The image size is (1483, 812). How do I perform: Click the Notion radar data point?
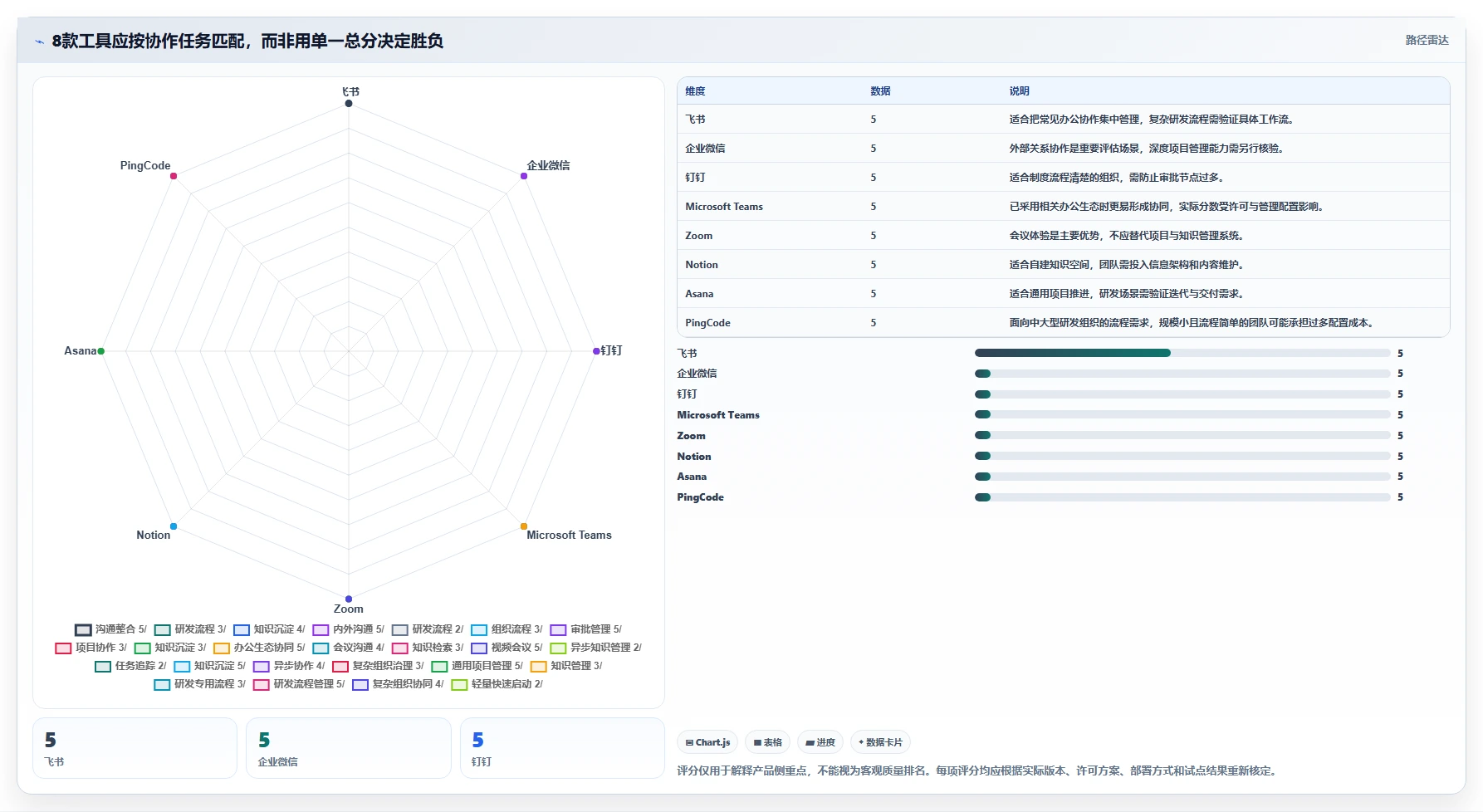174,526
